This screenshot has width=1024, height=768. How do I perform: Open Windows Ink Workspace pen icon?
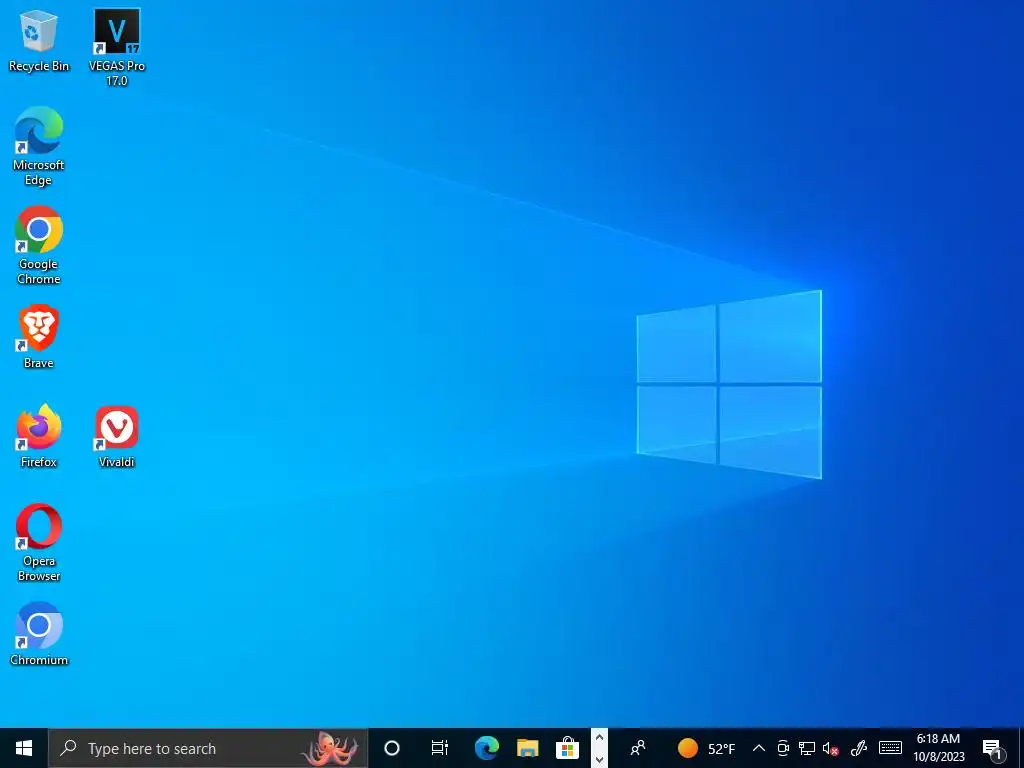point(859,748)
